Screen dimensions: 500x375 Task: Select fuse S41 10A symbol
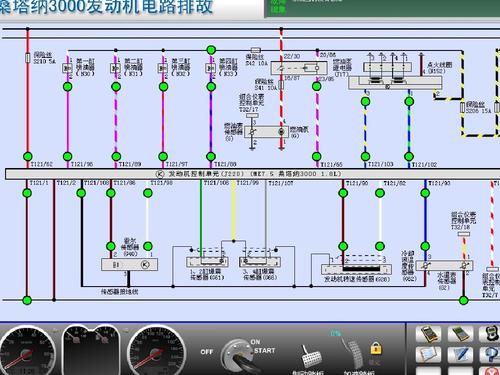[281, 84]
